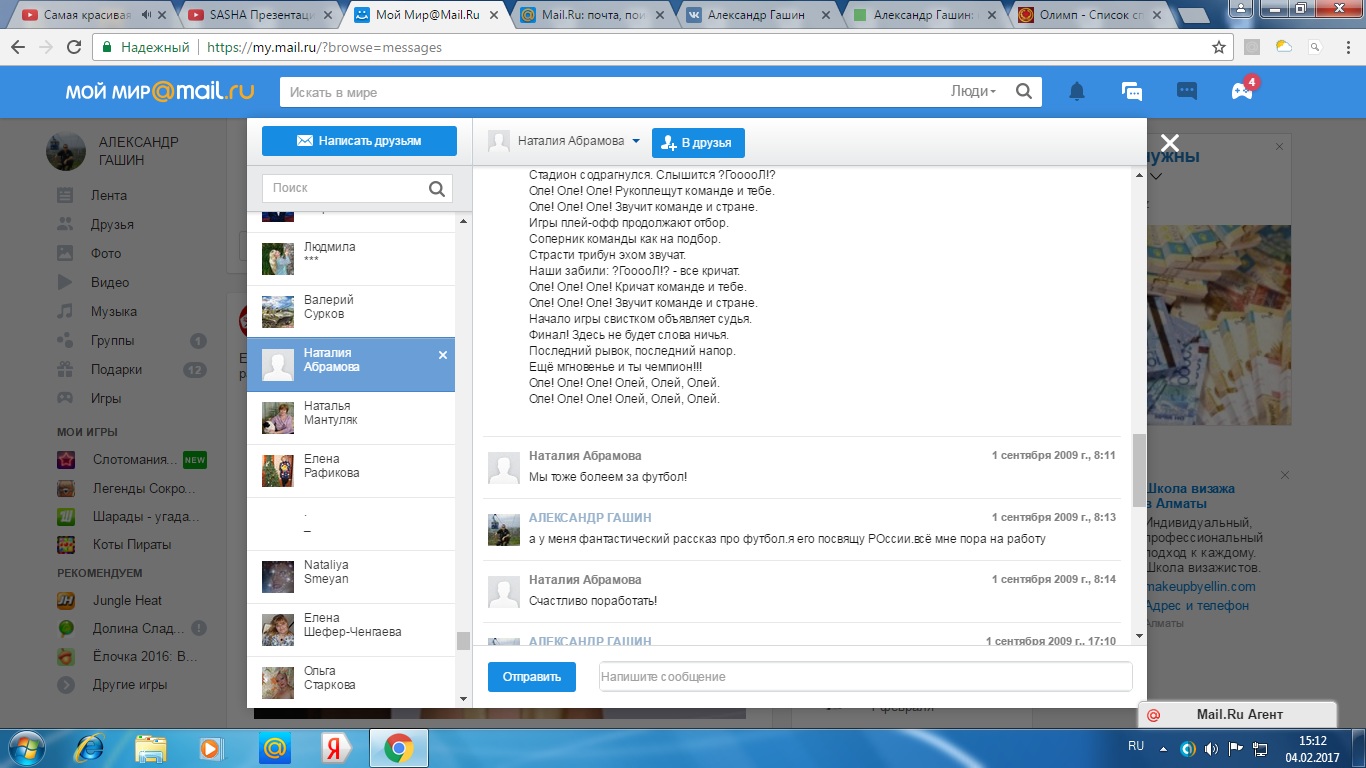Focus the contacts Поиск field
This screenshot has width=1366, height=768.
coord(344,188)
